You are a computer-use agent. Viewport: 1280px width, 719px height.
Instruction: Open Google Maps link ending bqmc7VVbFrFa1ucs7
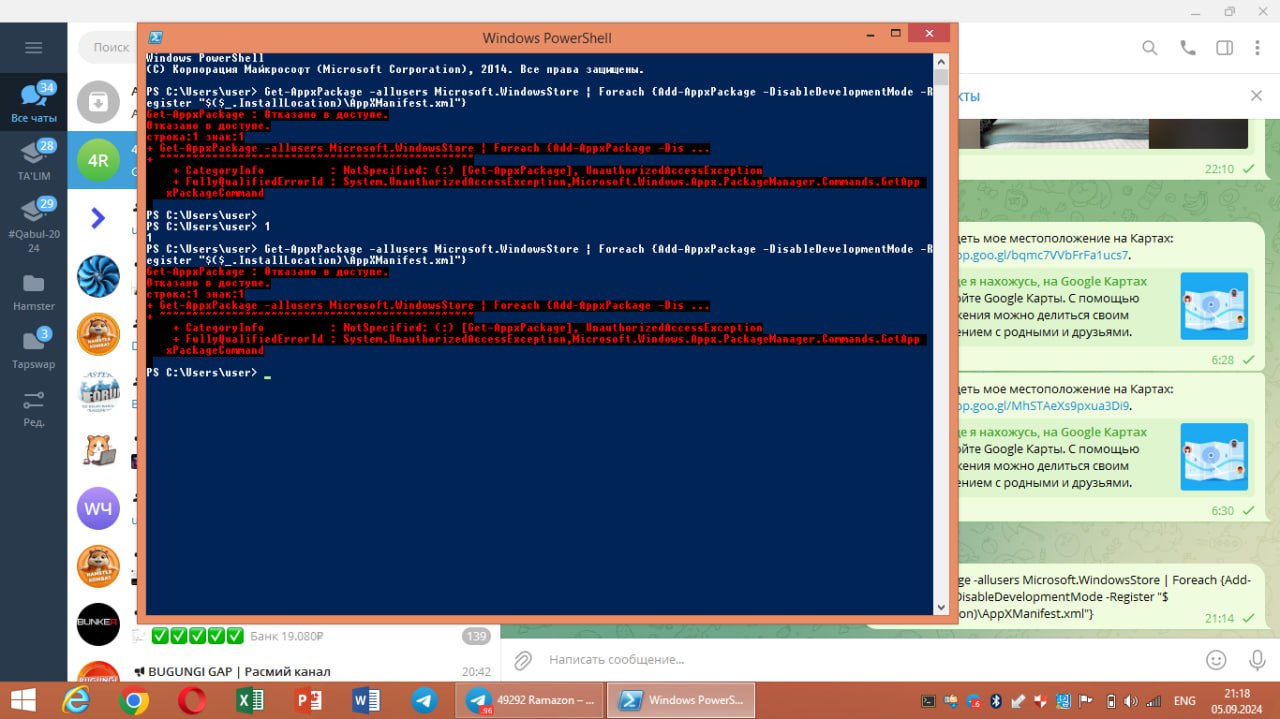1045,255
